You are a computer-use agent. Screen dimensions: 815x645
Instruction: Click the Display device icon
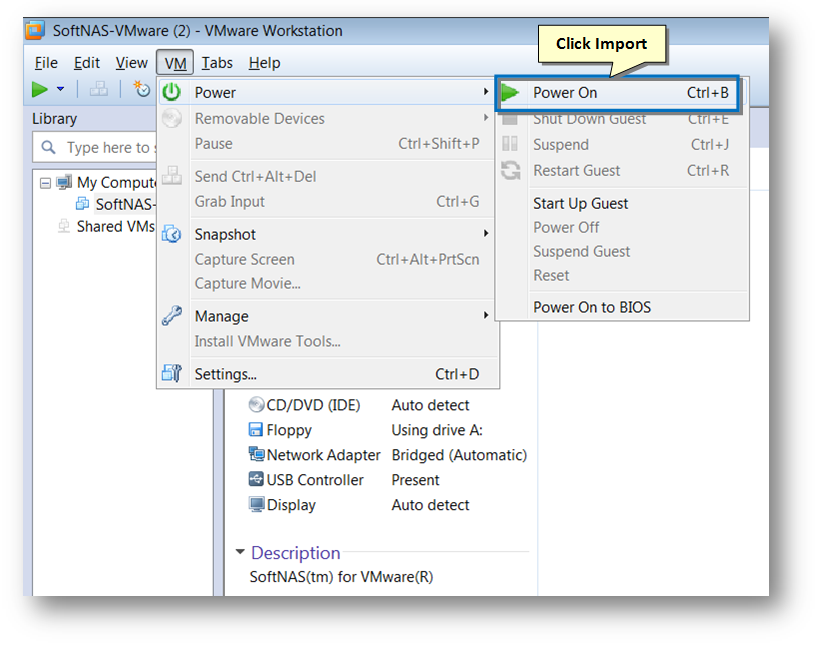(x=256, y=504)
